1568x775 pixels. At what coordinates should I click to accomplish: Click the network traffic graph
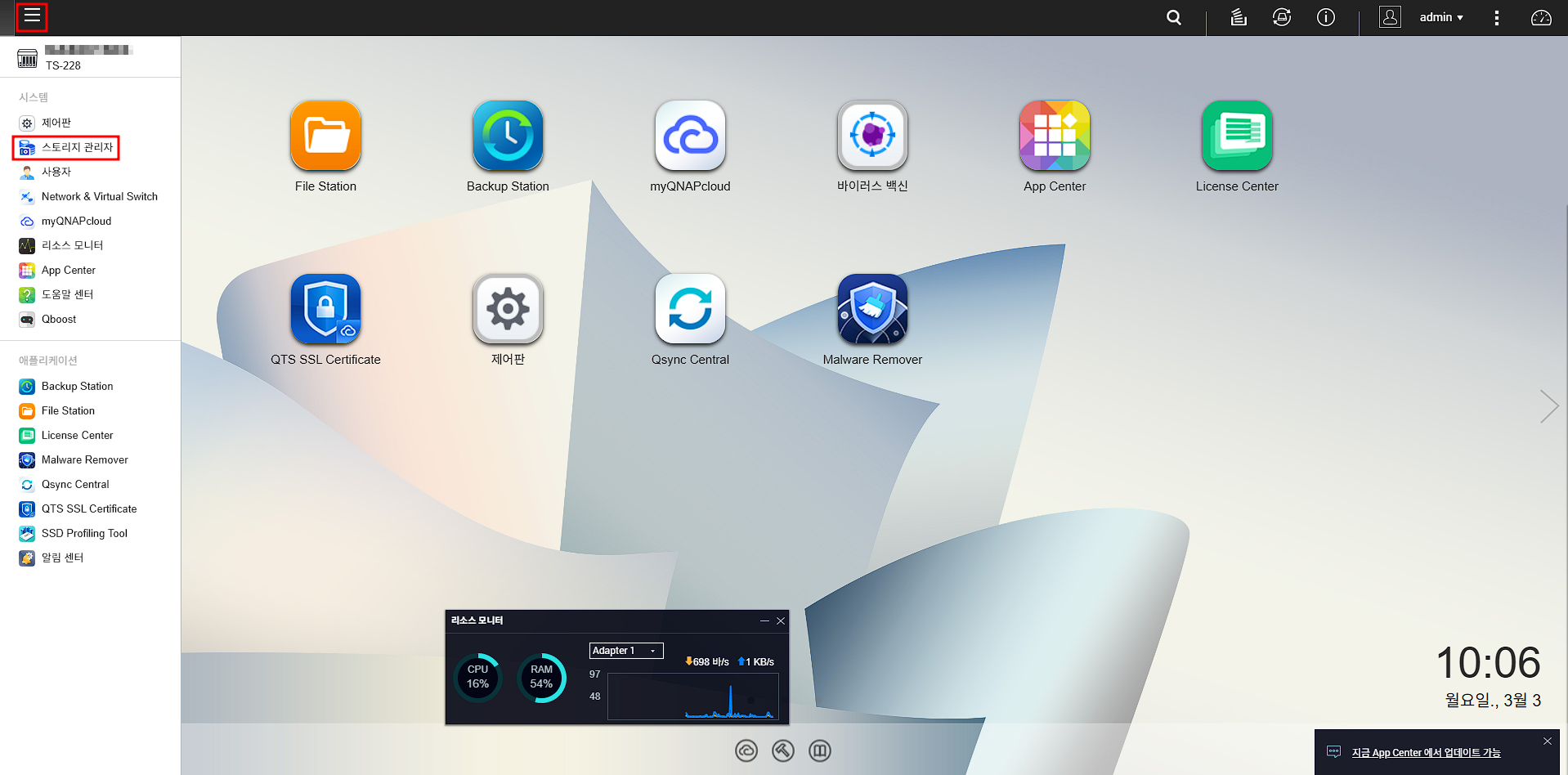(x=692, y=696)
